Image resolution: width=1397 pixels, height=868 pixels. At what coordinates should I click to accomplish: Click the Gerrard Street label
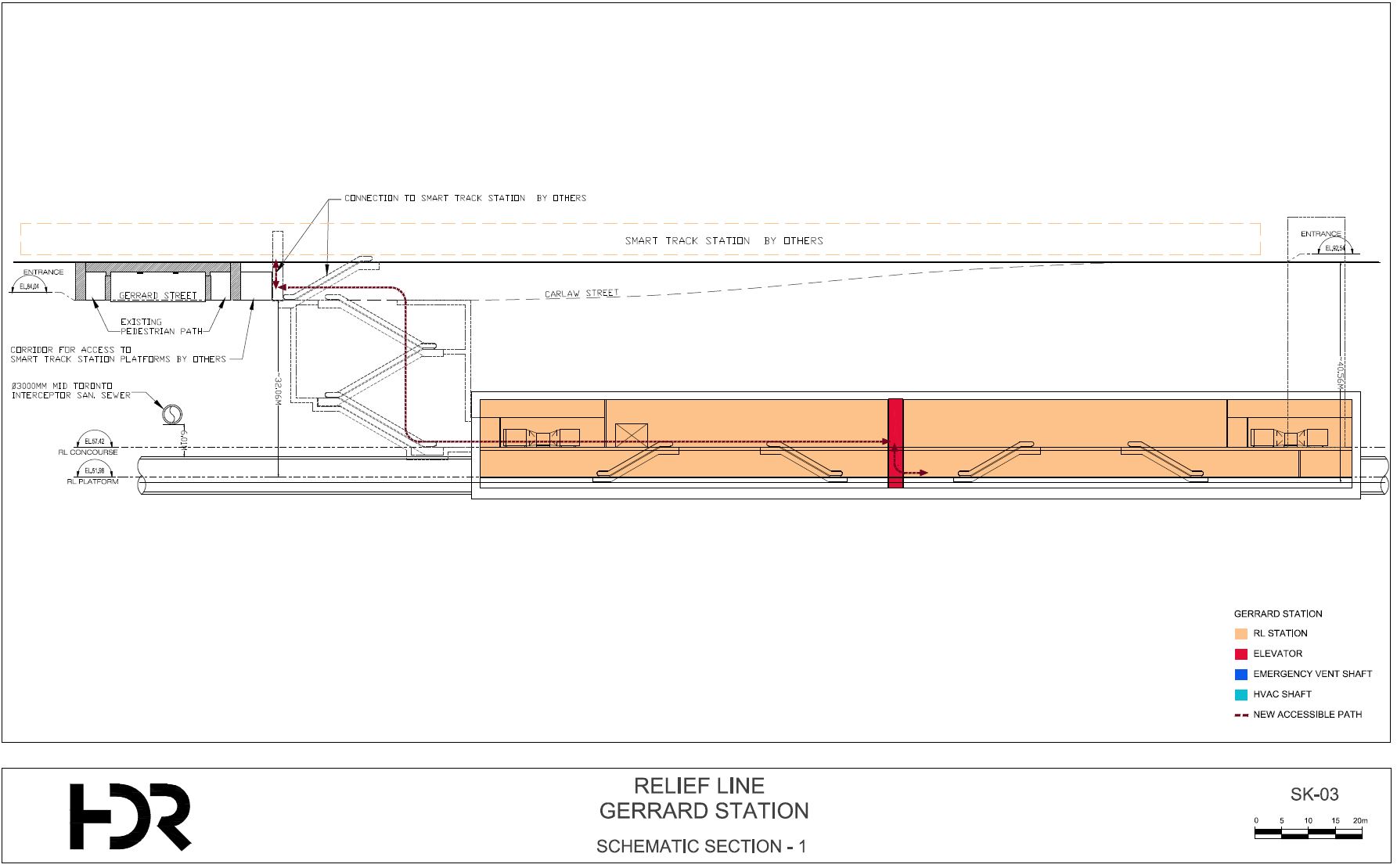[x=158, y=296]
